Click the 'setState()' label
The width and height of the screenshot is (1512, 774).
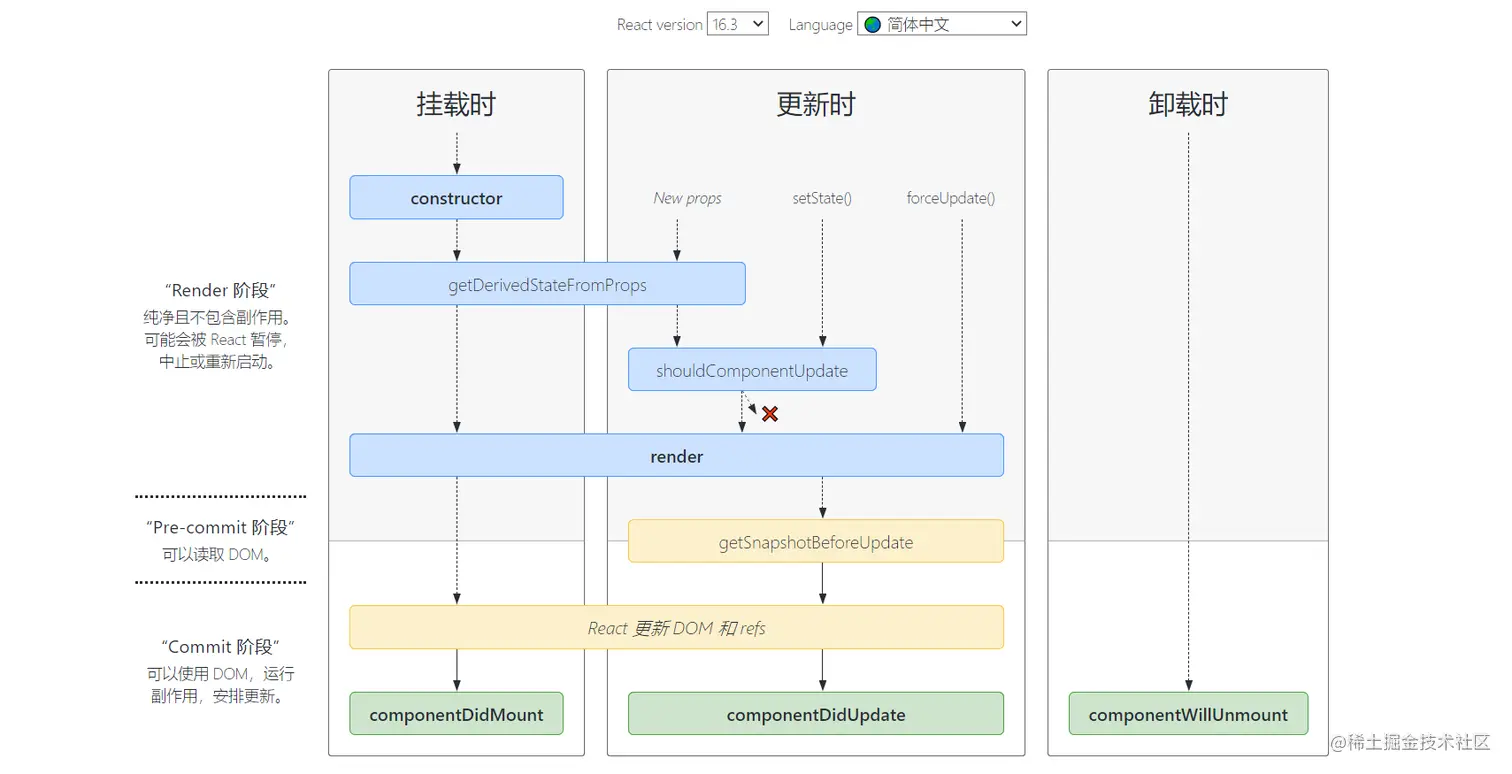(x=822, y=198)
